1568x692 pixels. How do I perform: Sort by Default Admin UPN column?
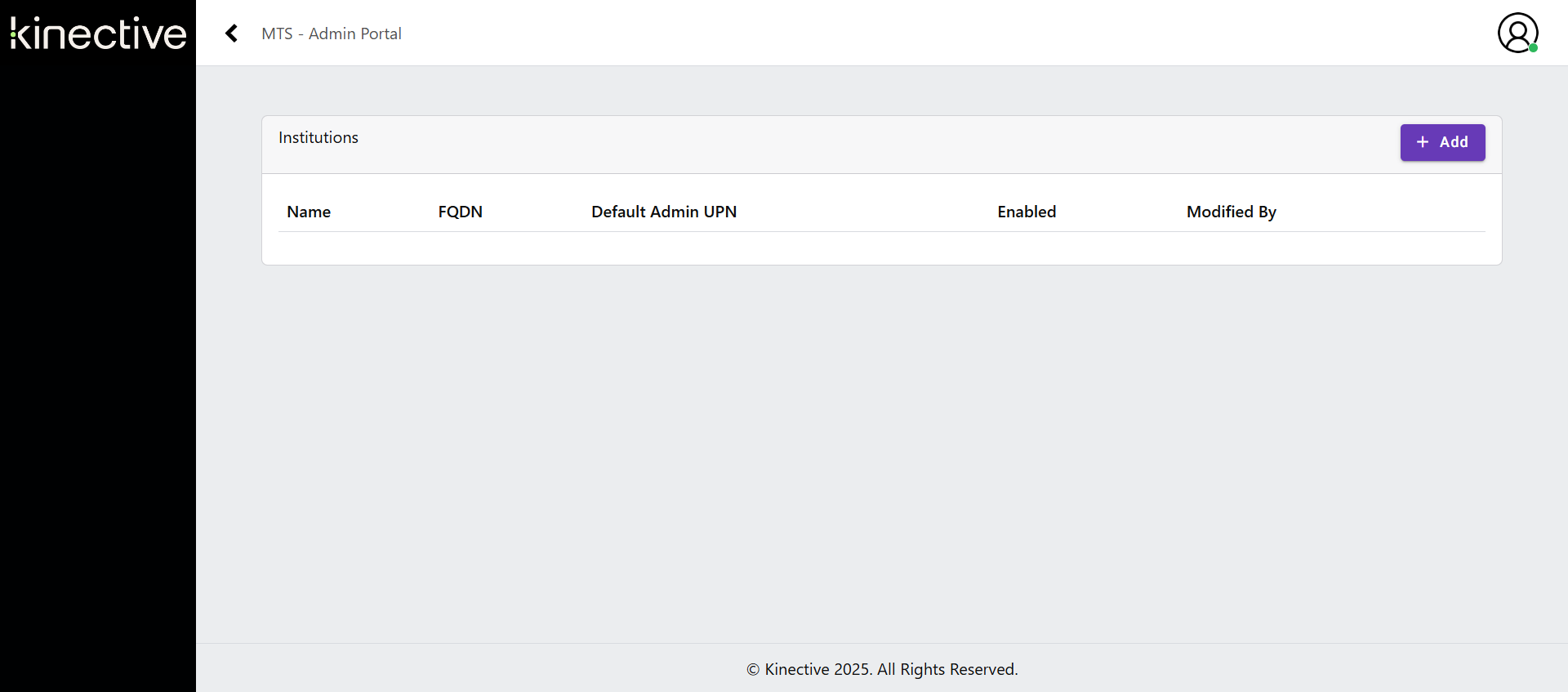[663, 212]
